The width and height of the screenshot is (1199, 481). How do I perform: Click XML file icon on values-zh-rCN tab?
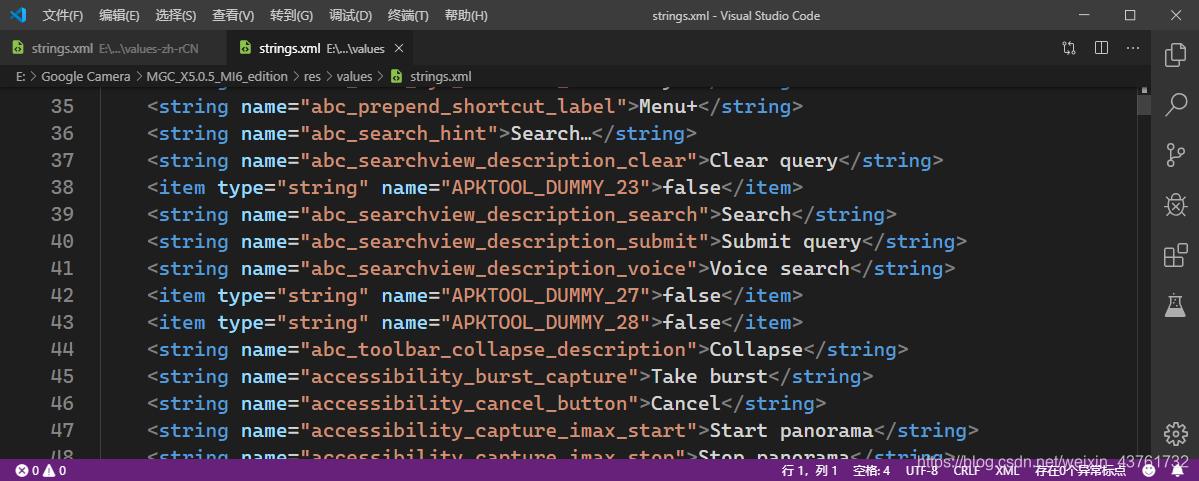point(18,48)
